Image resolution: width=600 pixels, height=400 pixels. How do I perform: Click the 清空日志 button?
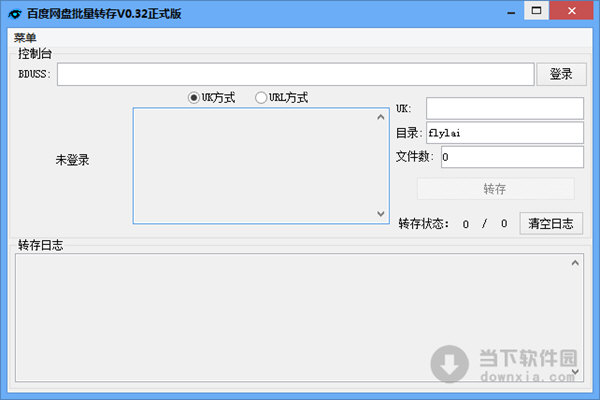(551, 223)
